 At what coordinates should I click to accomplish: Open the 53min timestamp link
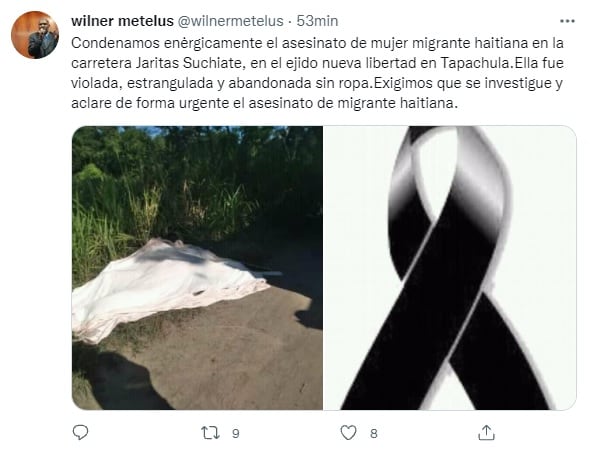coord(317,21)
